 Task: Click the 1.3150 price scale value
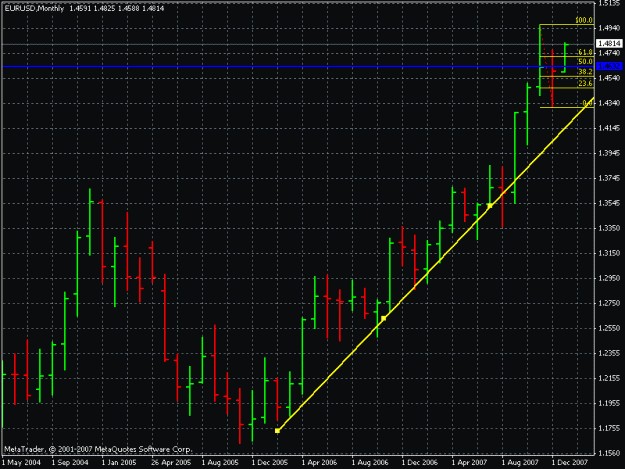click(609, 253)
